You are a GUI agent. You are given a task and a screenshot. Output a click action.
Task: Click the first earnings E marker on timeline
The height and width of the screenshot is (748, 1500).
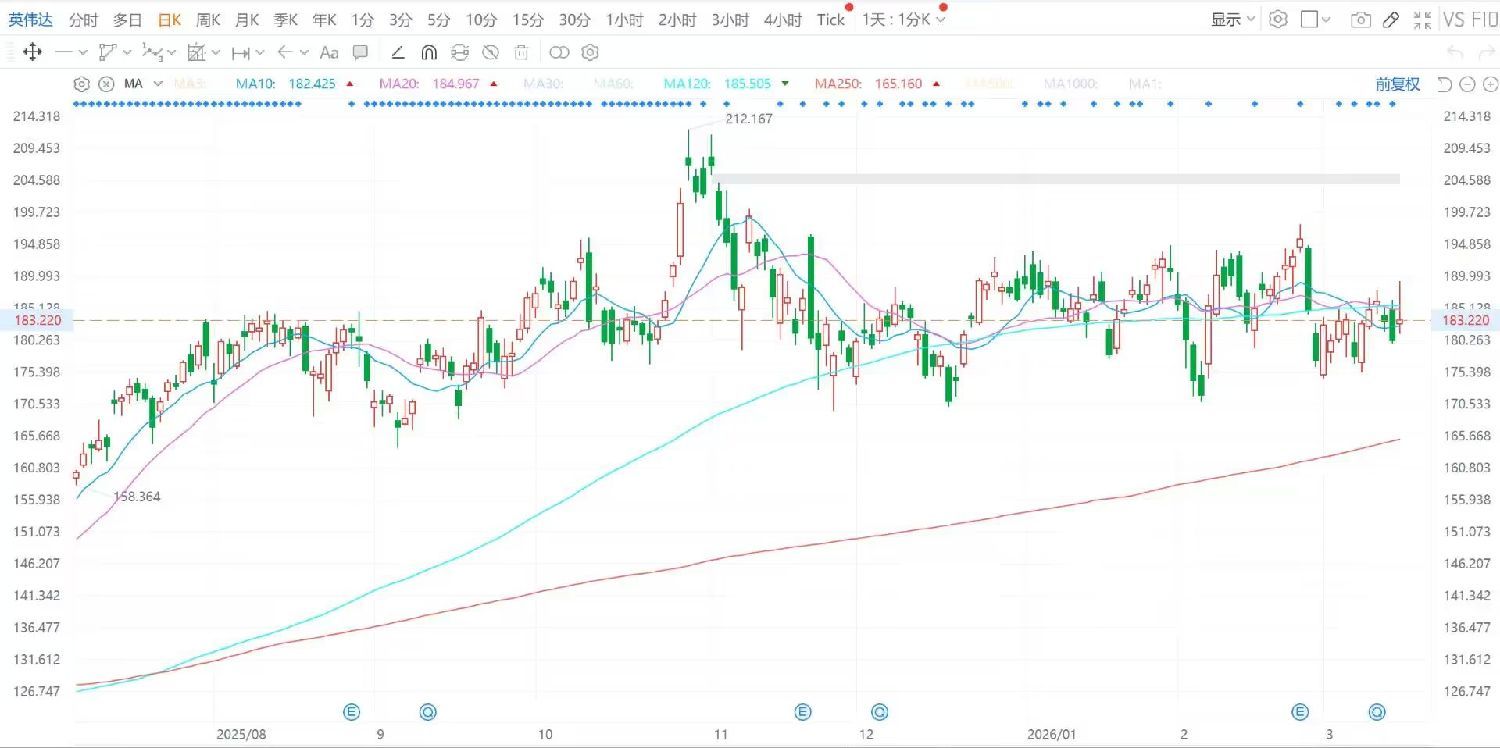(x=352, y=712)
